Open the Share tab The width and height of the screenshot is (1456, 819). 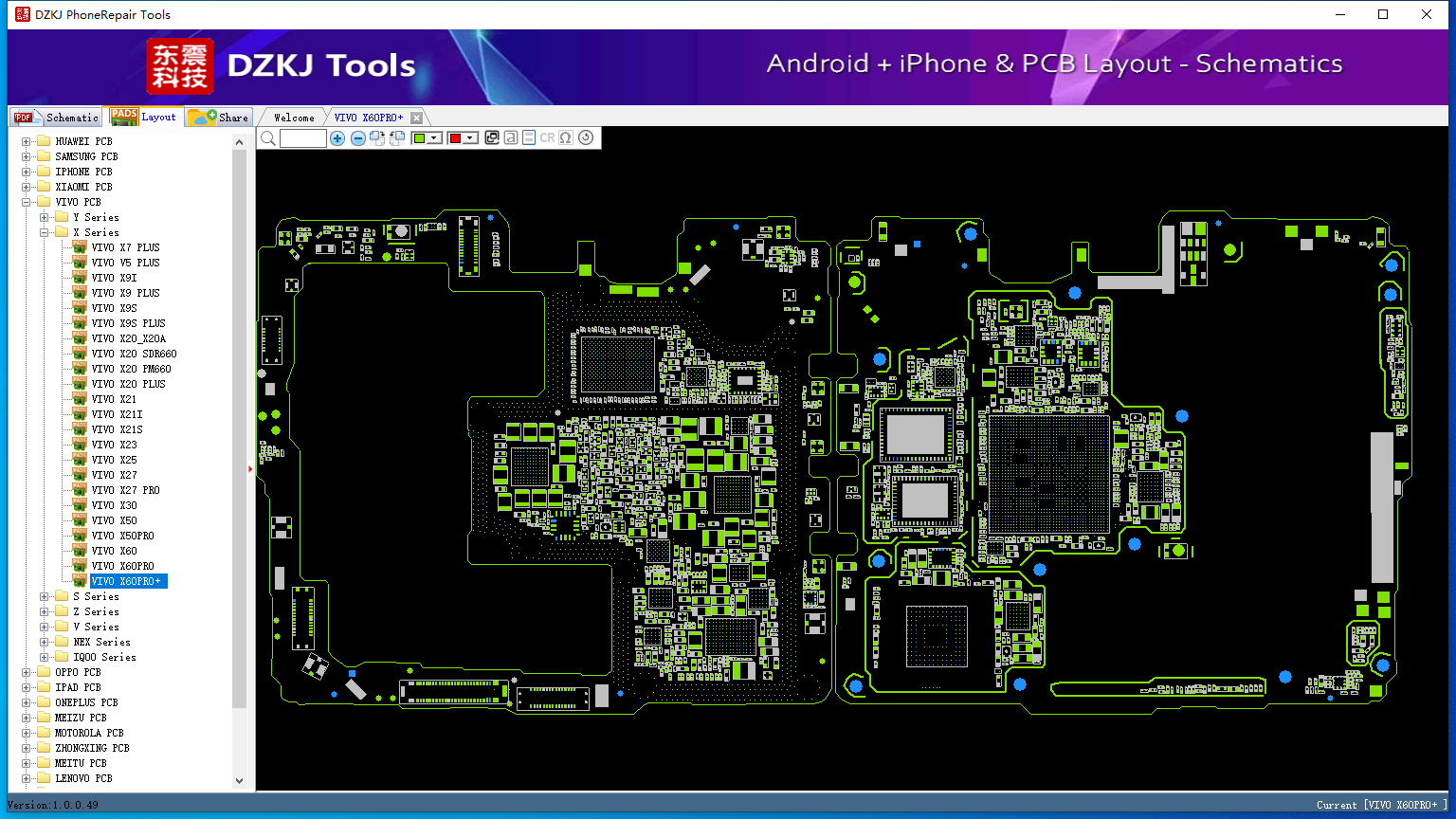pyautogui.click(x=218, y=118)
